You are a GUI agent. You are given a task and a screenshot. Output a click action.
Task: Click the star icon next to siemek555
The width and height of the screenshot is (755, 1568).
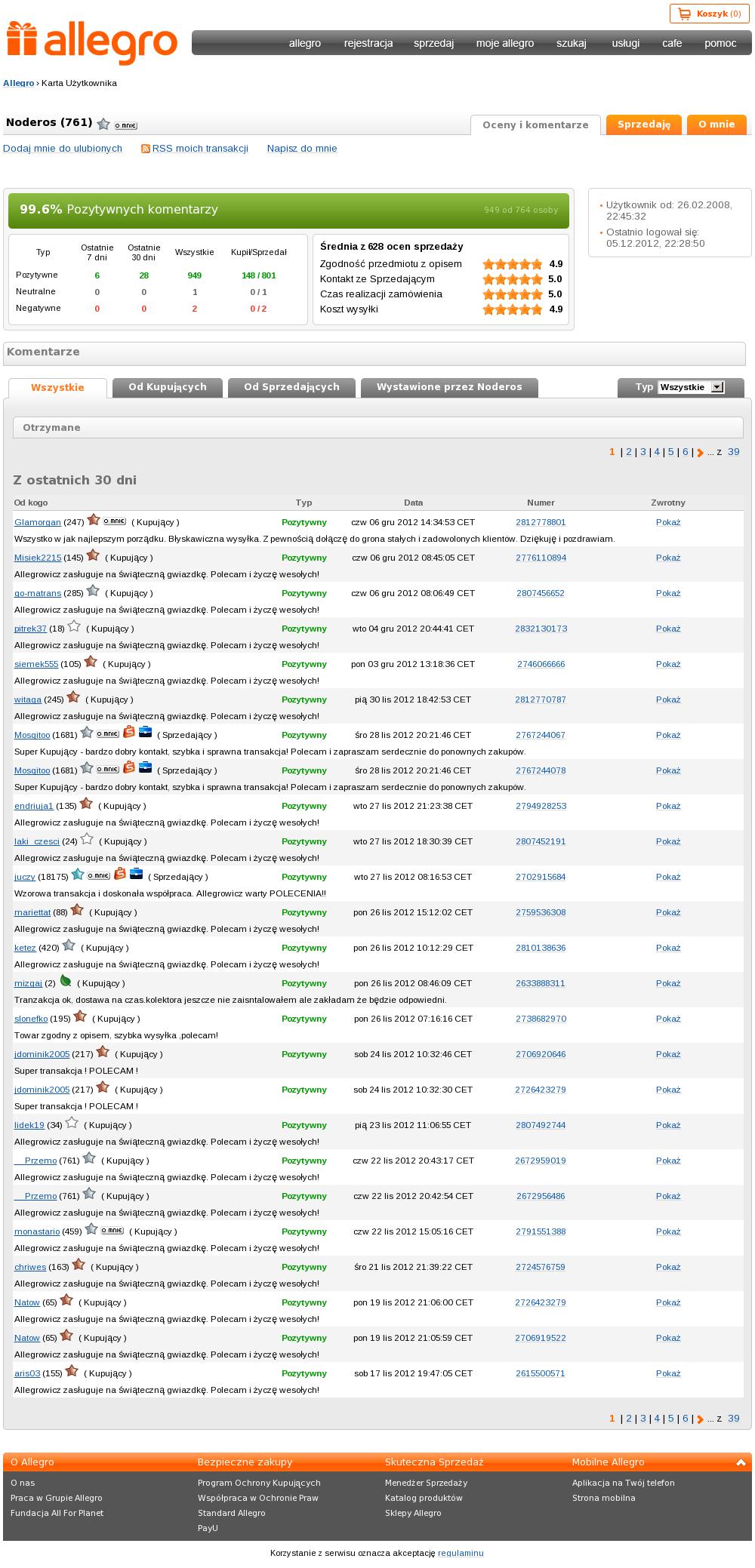(91, 662)
